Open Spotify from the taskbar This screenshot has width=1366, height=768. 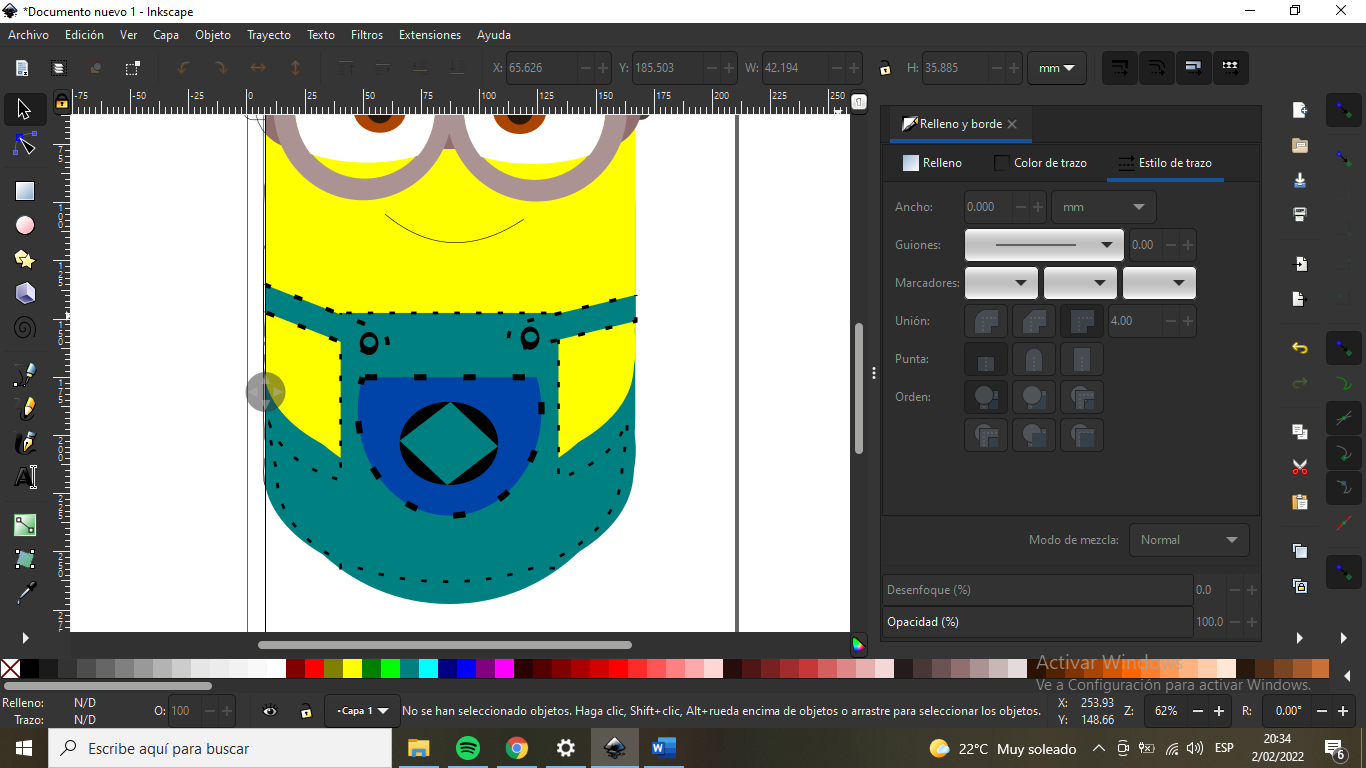467,748
